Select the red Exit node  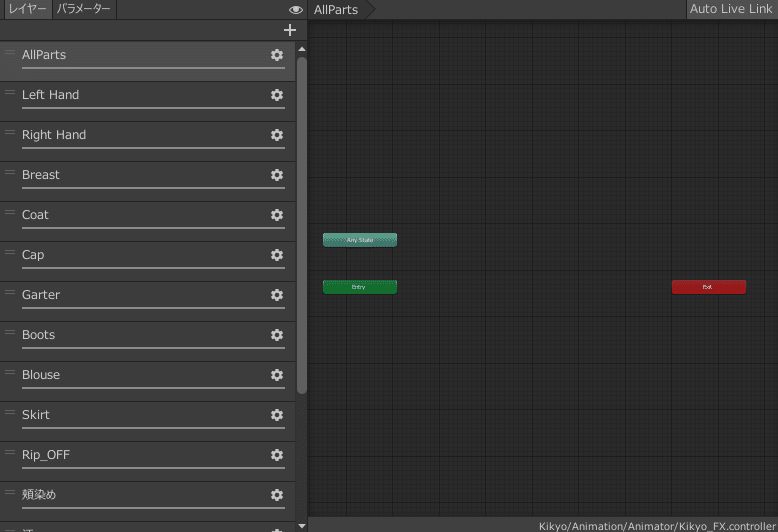(x=709, y=287)
